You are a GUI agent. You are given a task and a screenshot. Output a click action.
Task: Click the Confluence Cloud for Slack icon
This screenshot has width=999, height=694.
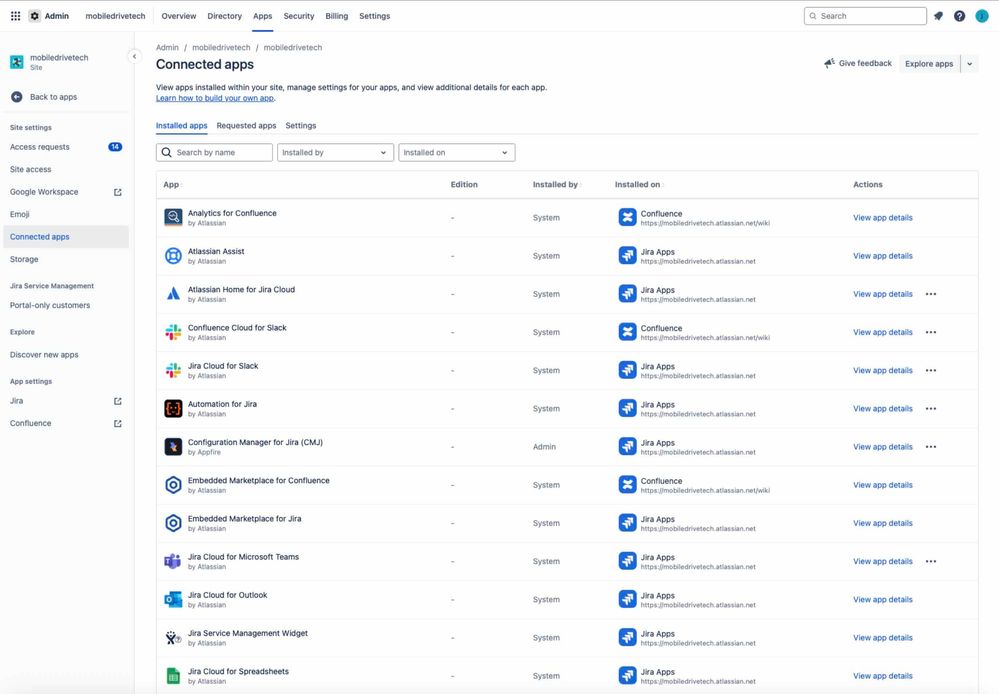pyautogui.click(x=173, y=332)
